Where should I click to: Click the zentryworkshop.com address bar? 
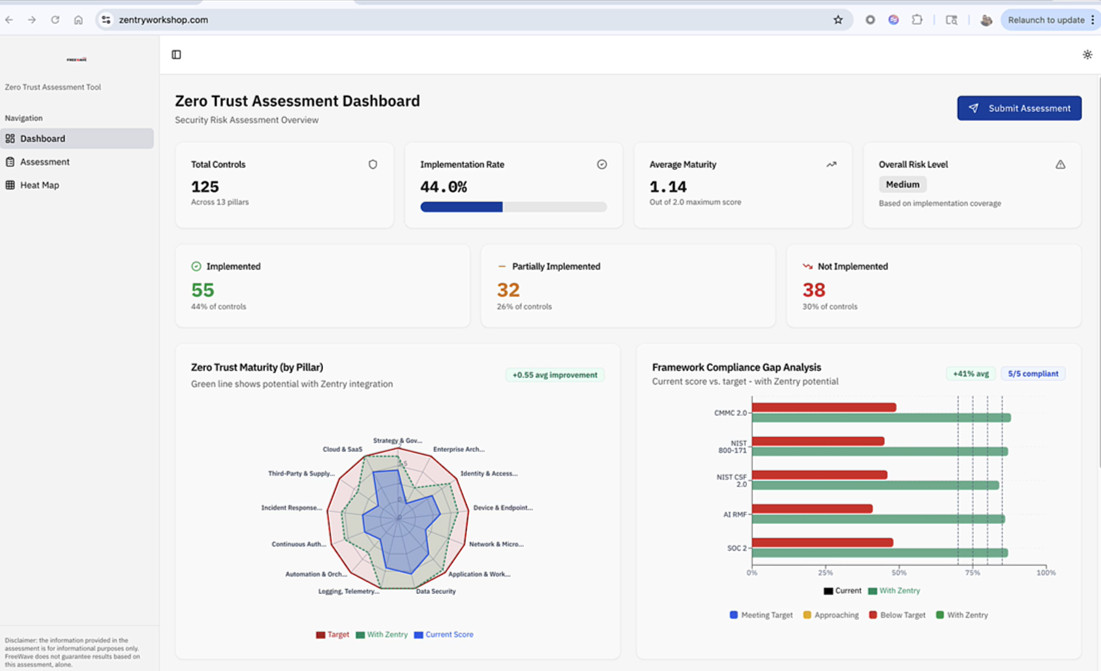(400, 20)
